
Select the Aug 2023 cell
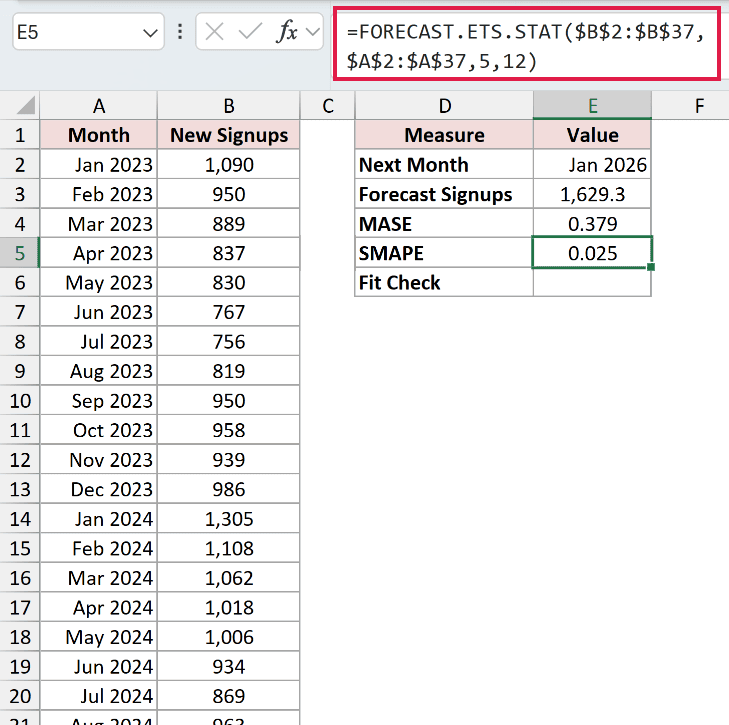(99, 371)
